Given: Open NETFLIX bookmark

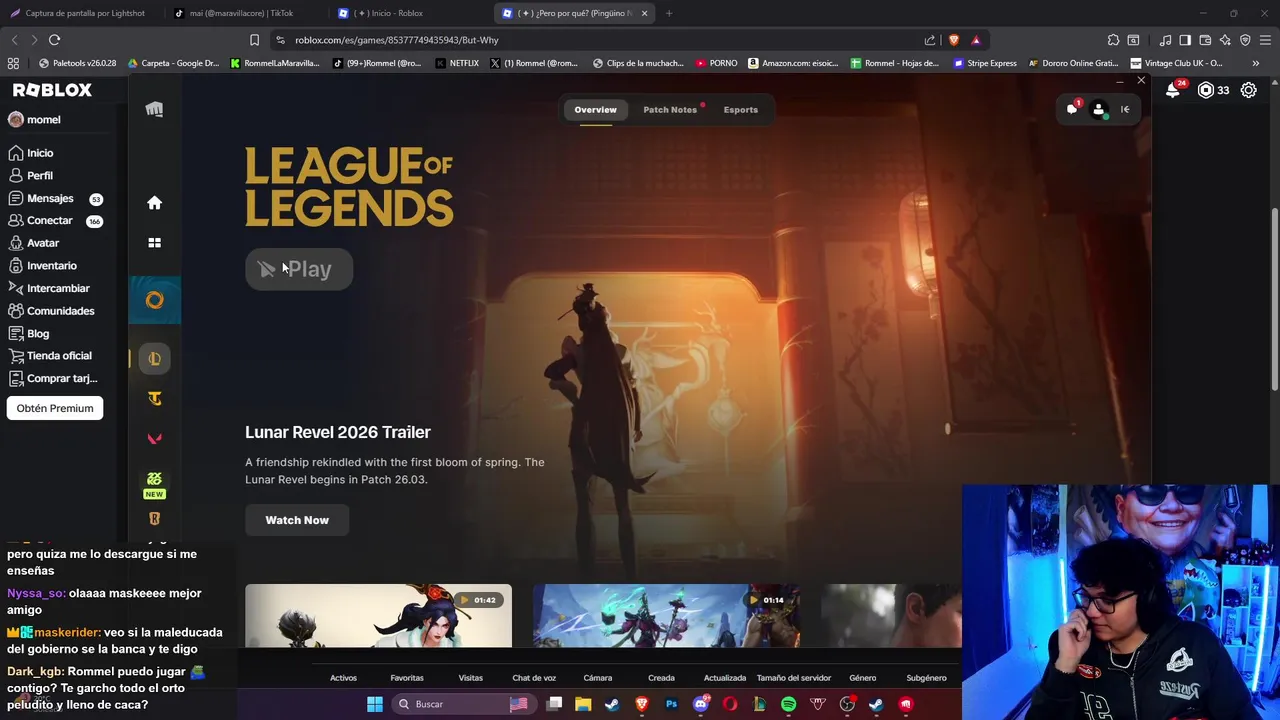Looking at the screenshot, I should [458, 63].
